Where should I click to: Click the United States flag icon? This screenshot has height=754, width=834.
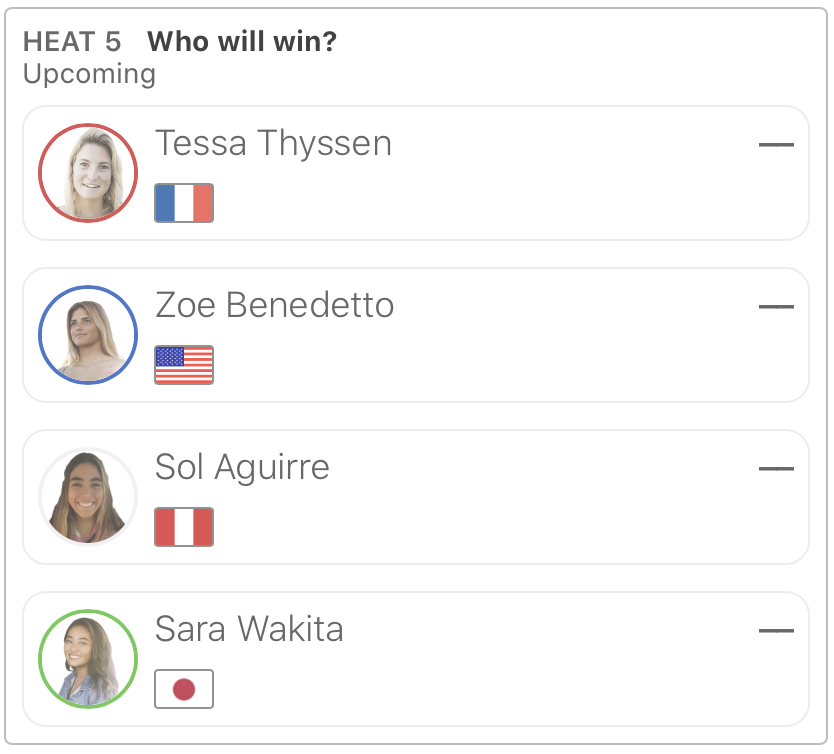click(184, 365)
